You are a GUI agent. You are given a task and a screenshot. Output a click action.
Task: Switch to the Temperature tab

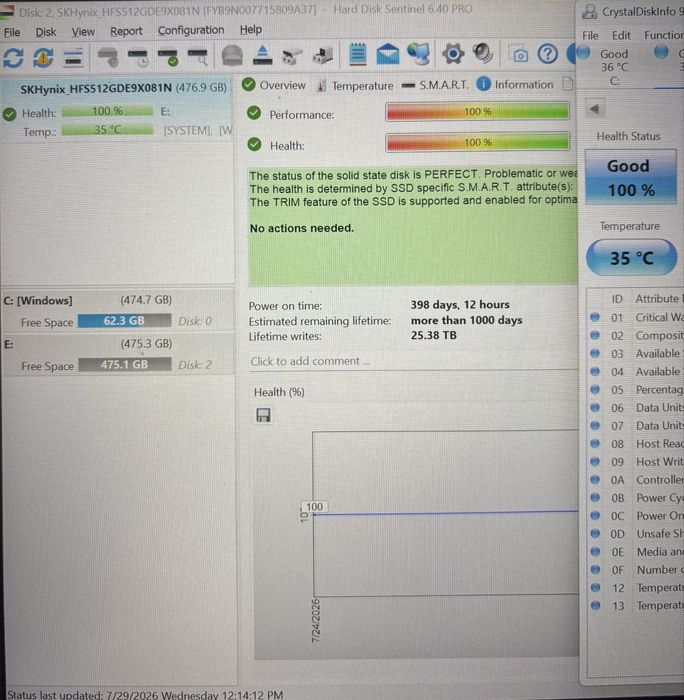click(x=355, y=85)
